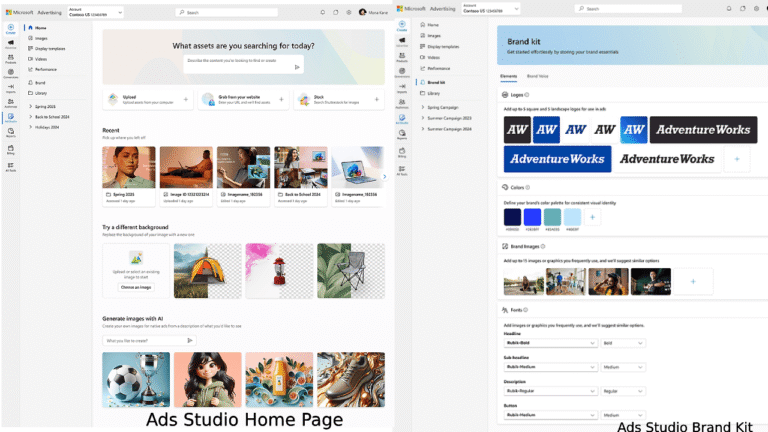The width and height of the screenshot is (768, 432).
Task: Open Imports in Brand Kit window rail
Action: pyautogui.click(x=402, y=88)
